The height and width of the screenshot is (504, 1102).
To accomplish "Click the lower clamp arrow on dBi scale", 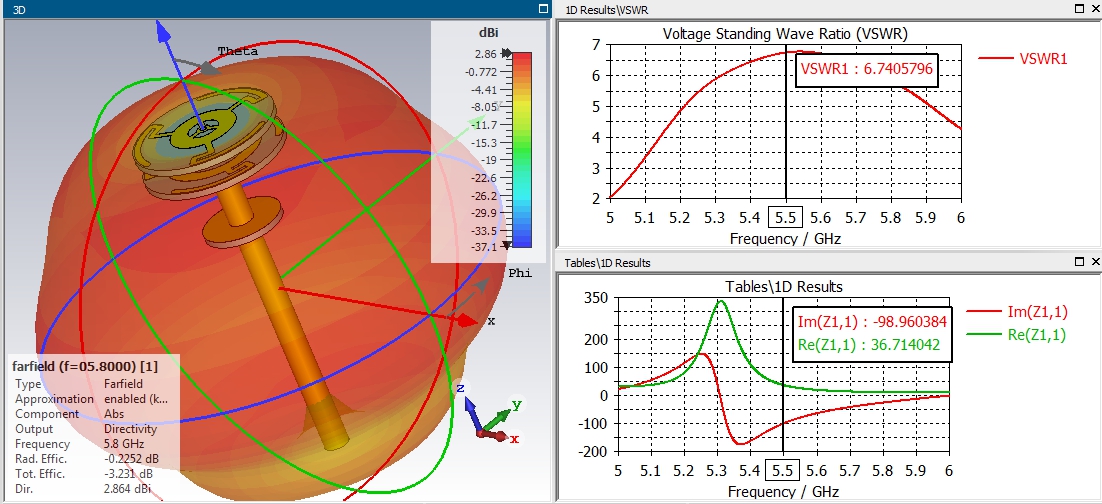I will pos(507,244).
